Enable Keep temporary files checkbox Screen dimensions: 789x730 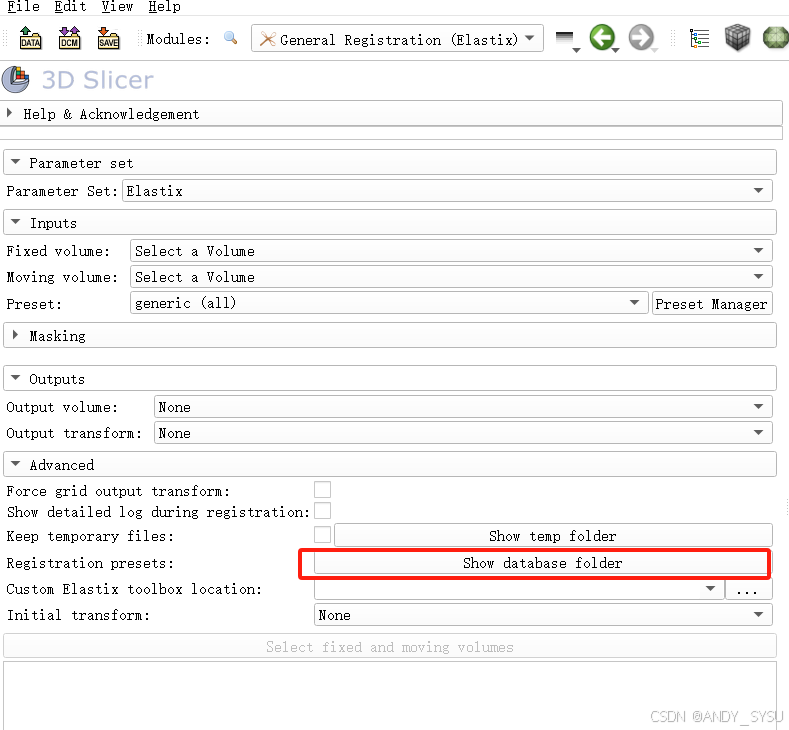322,534
